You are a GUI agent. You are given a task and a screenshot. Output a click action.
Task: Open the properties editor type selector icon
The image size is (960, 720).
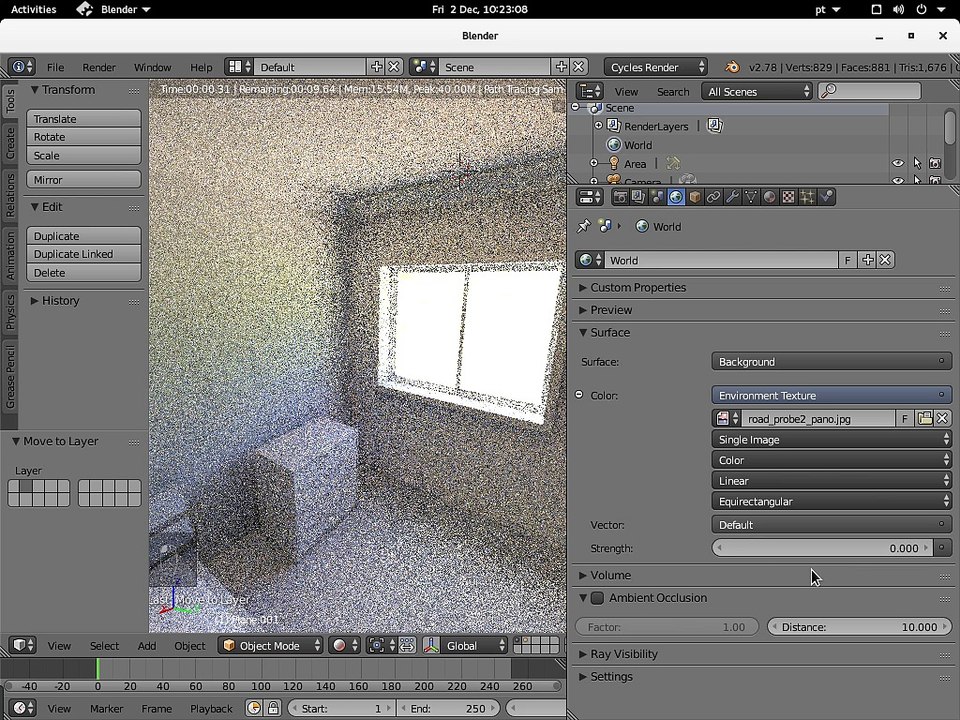tap(590, 197)
